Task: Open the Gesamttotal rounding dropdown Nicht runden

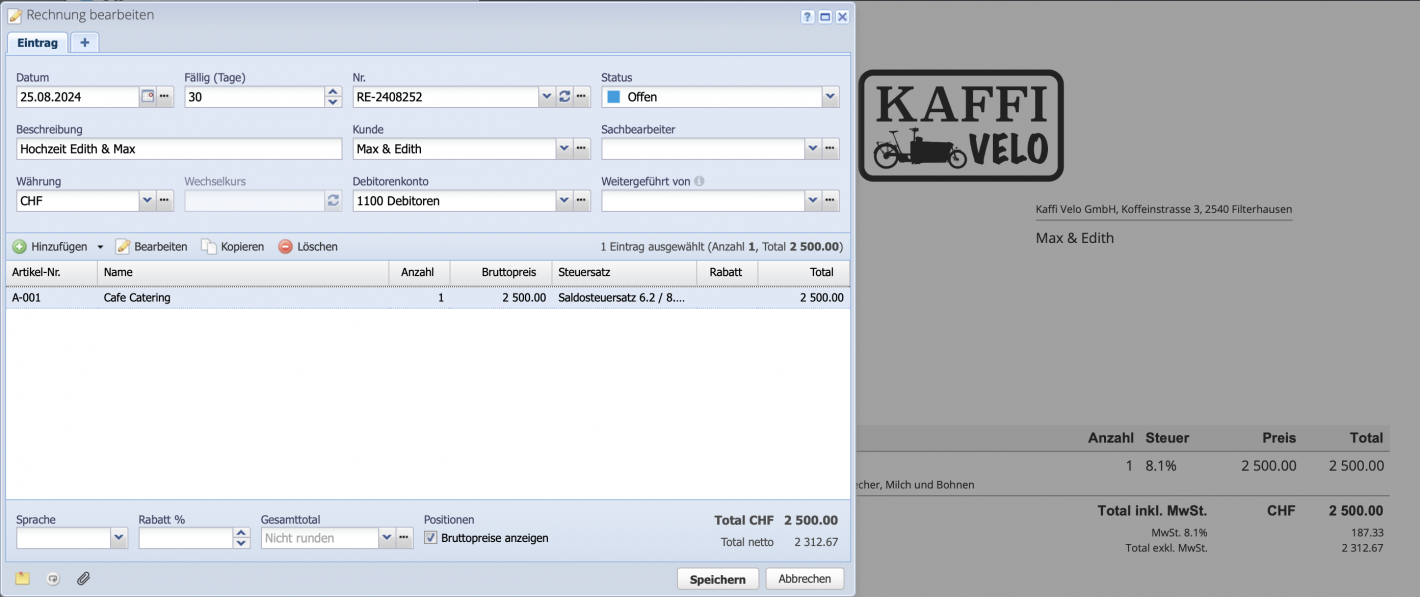Action: [x=387, y=537]
